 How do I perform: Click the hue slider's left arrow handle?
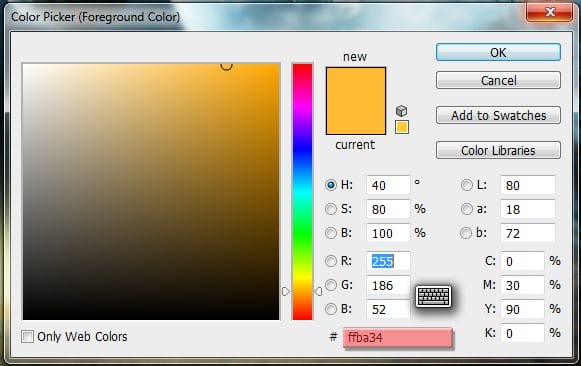[285, 292]
